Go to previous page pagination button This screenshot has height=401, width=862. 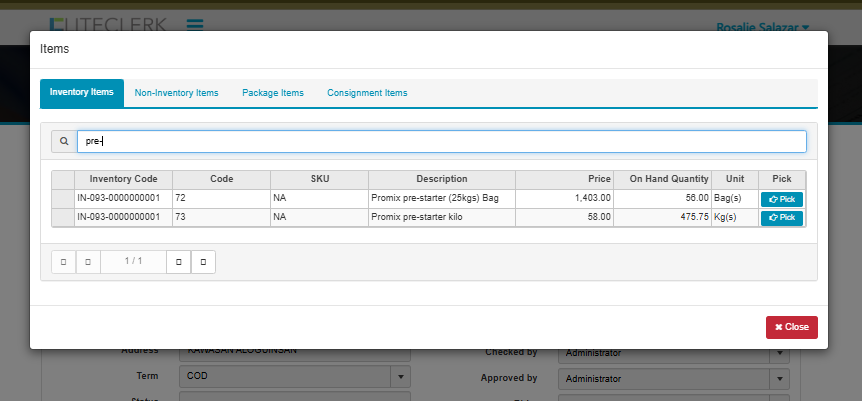pos(88,262)
